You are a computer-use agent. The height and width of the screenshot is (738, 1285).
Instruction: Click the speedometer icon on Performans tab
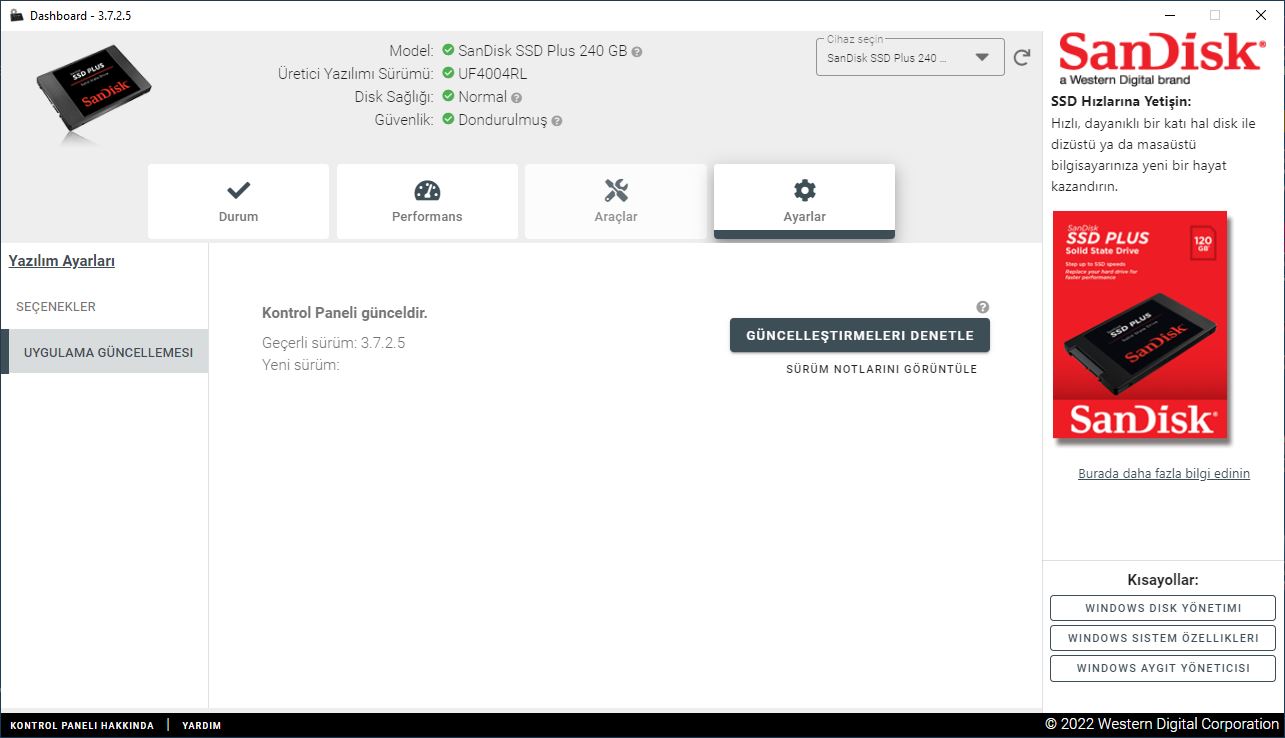tap(427, 190)
